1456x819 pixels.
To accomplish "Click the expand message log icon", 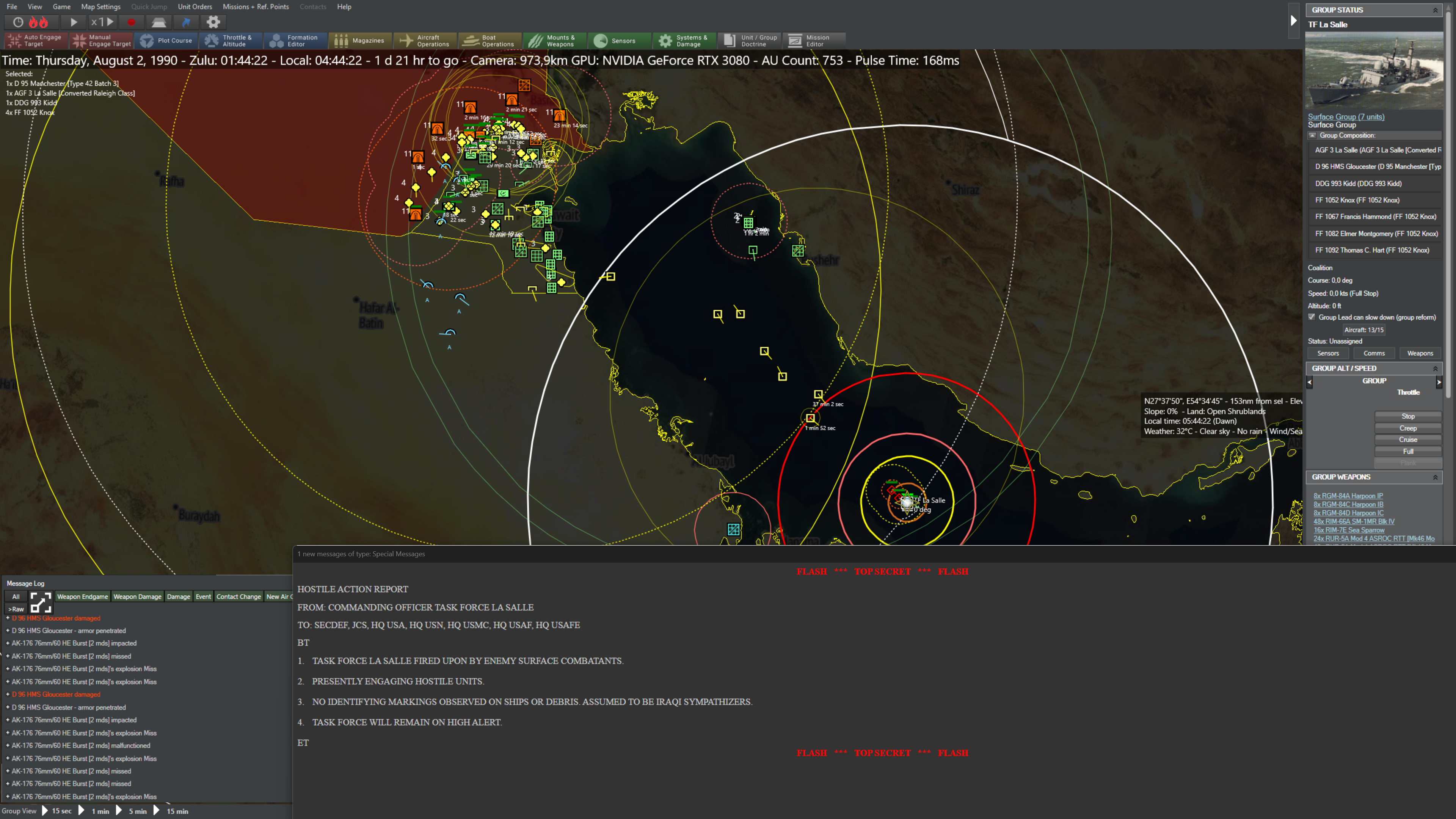I will 41,602.
